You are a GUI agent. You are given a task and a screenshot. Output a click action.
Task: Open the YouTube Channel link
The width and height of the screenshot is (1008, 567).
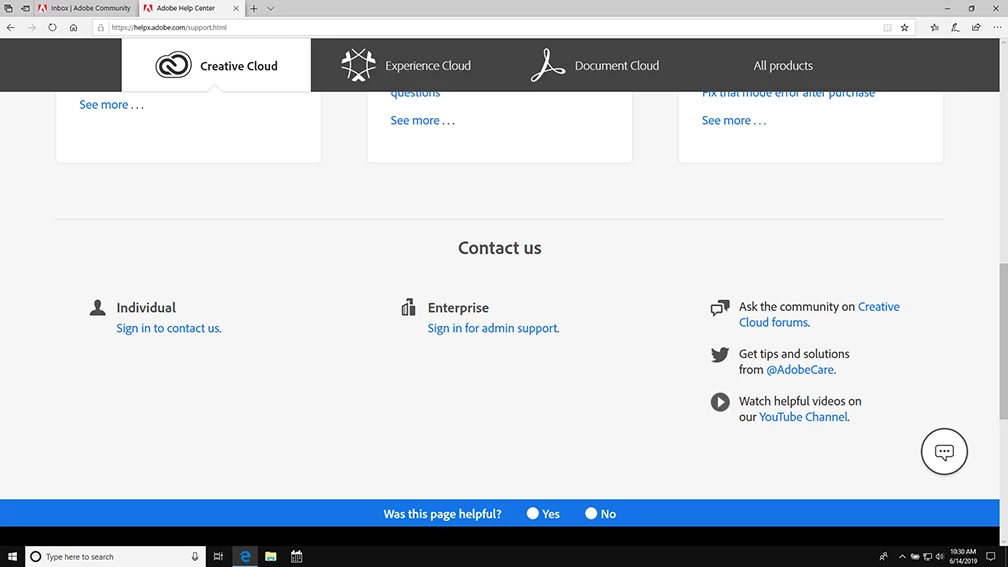coord(804,417)
